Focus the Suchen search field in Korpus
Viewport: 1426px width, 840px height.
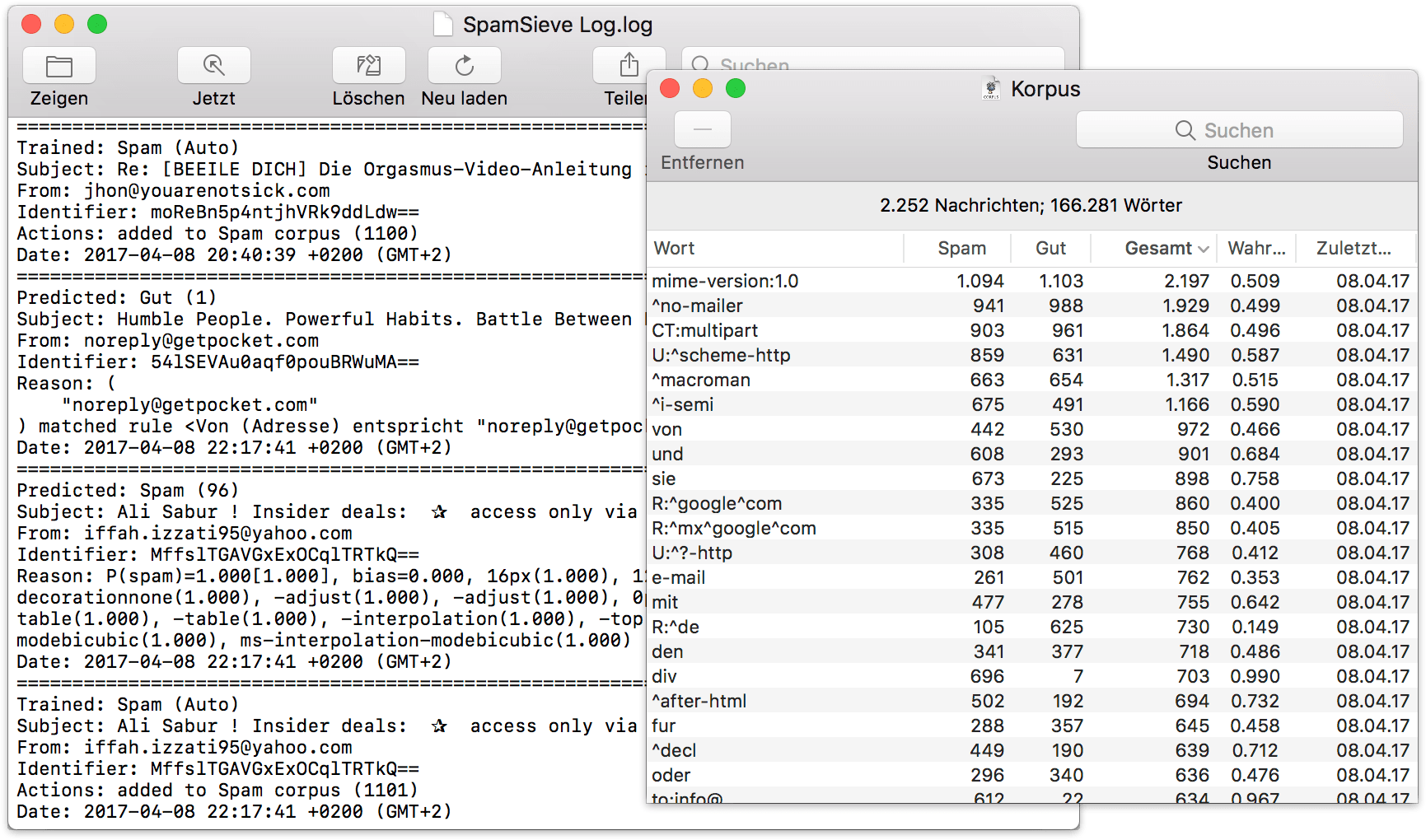(1239, 130)
